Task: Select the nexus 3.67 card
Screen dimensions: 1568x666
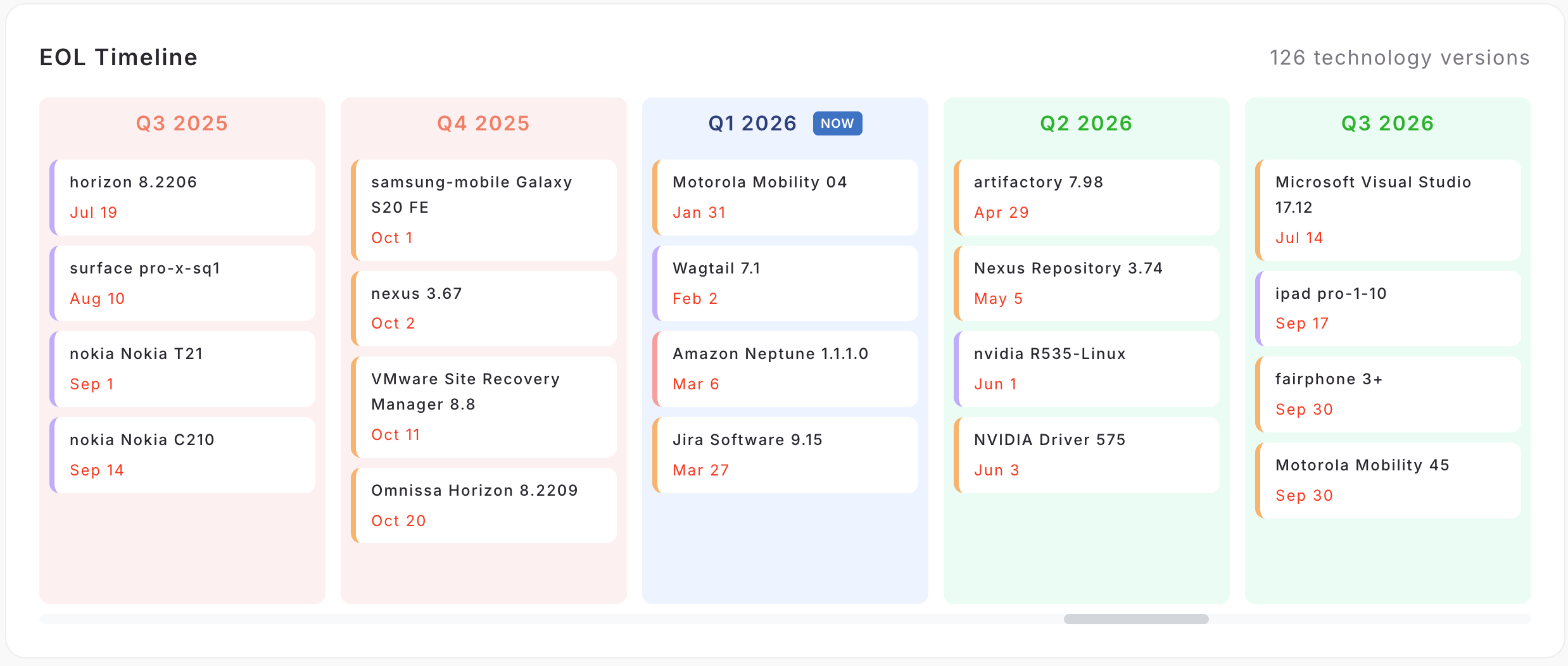Action: (x=484, y=308)
